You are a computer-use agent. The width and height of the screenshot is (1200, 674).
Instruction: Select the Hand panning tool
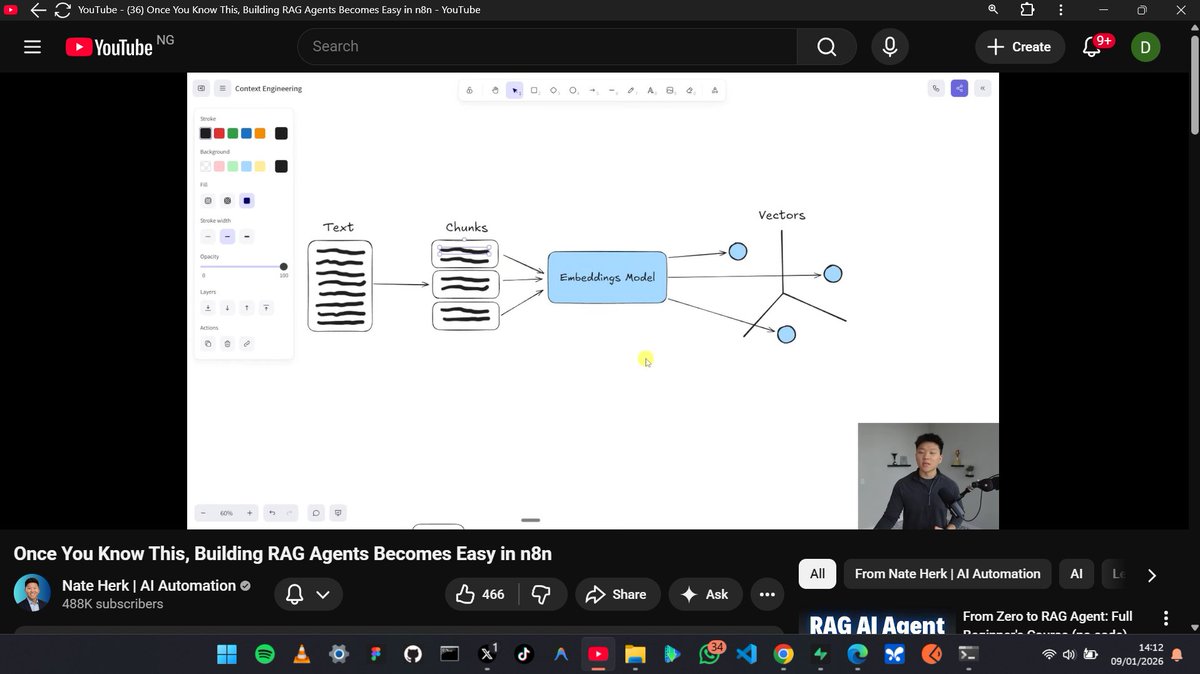[494, 90]
